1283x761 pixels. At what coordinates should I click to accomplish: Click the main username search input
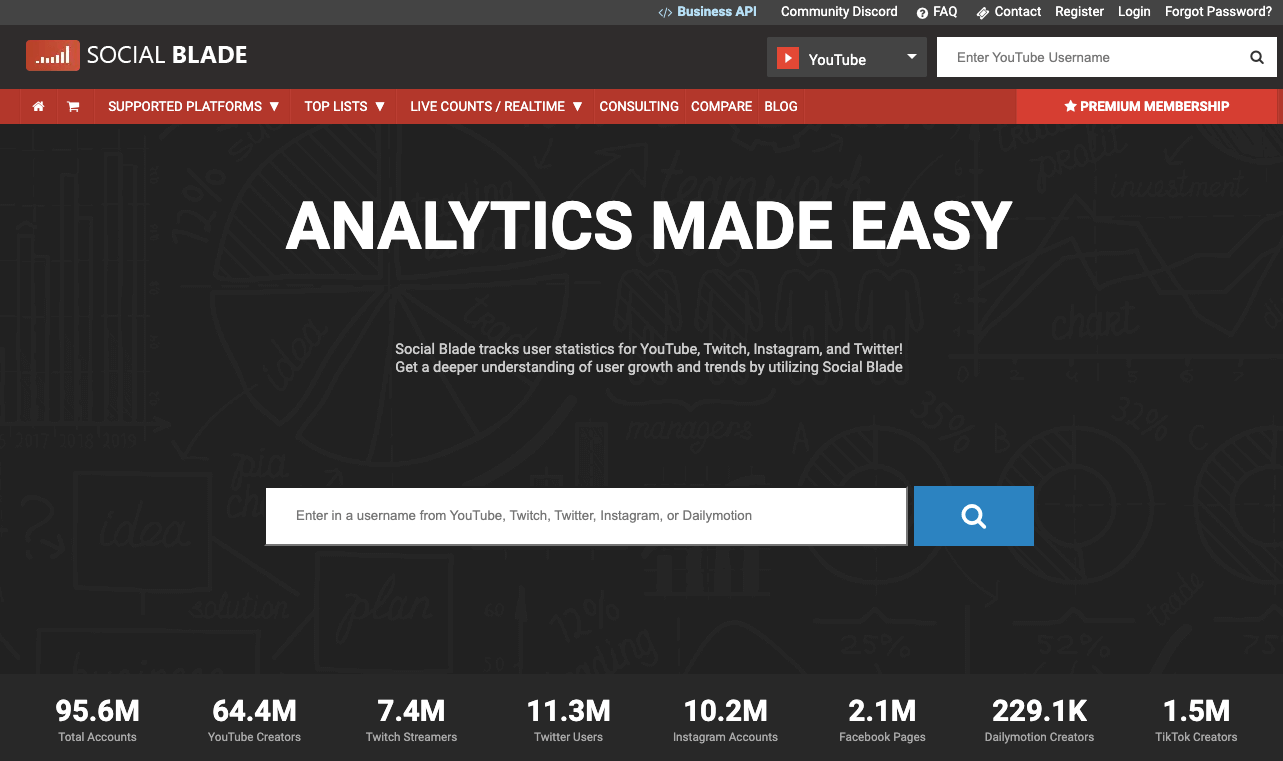click(x=585, y=516)
